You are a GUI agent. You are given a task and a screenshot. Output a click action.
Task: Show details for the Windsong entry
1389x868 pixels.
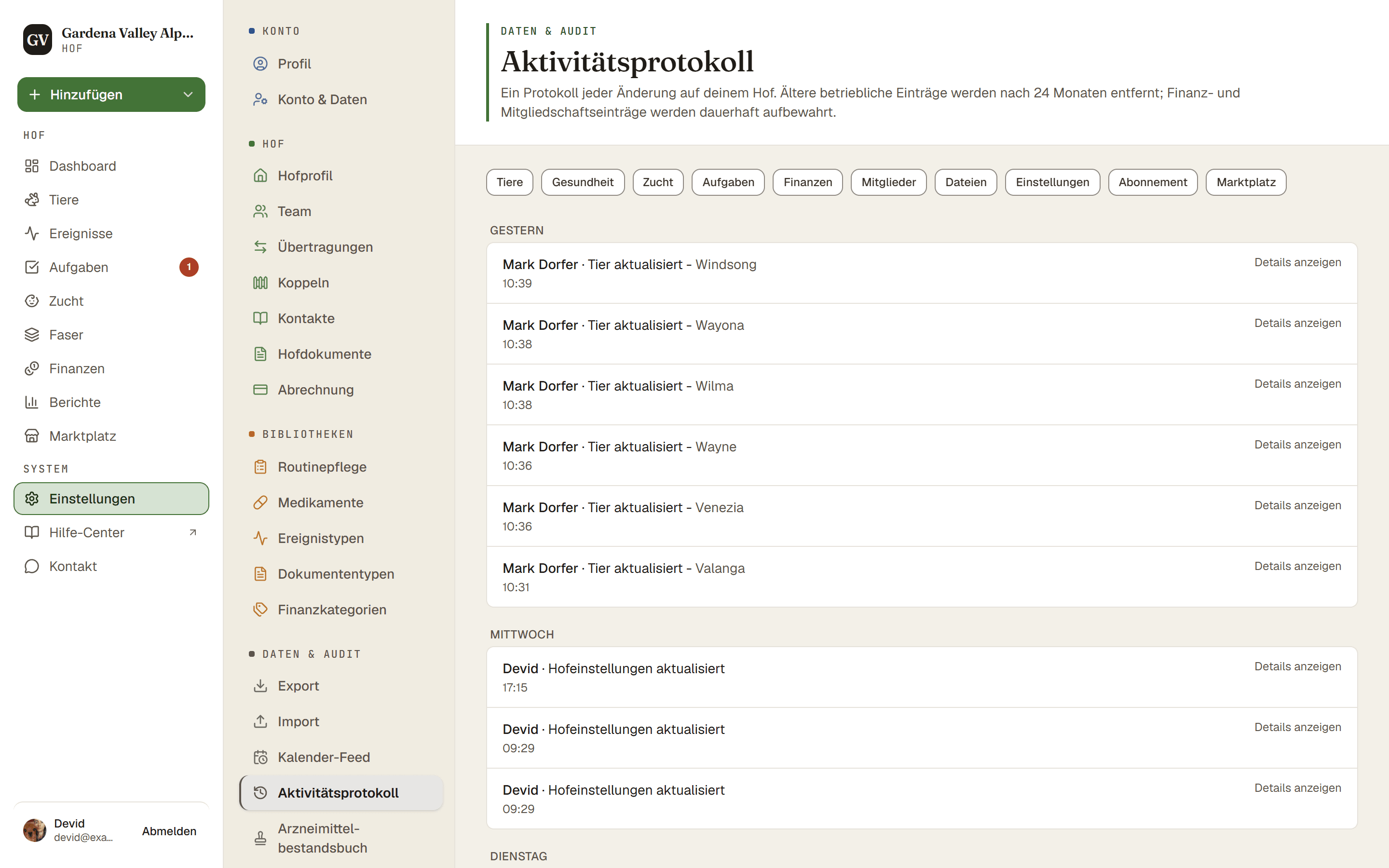[1297, 262]
